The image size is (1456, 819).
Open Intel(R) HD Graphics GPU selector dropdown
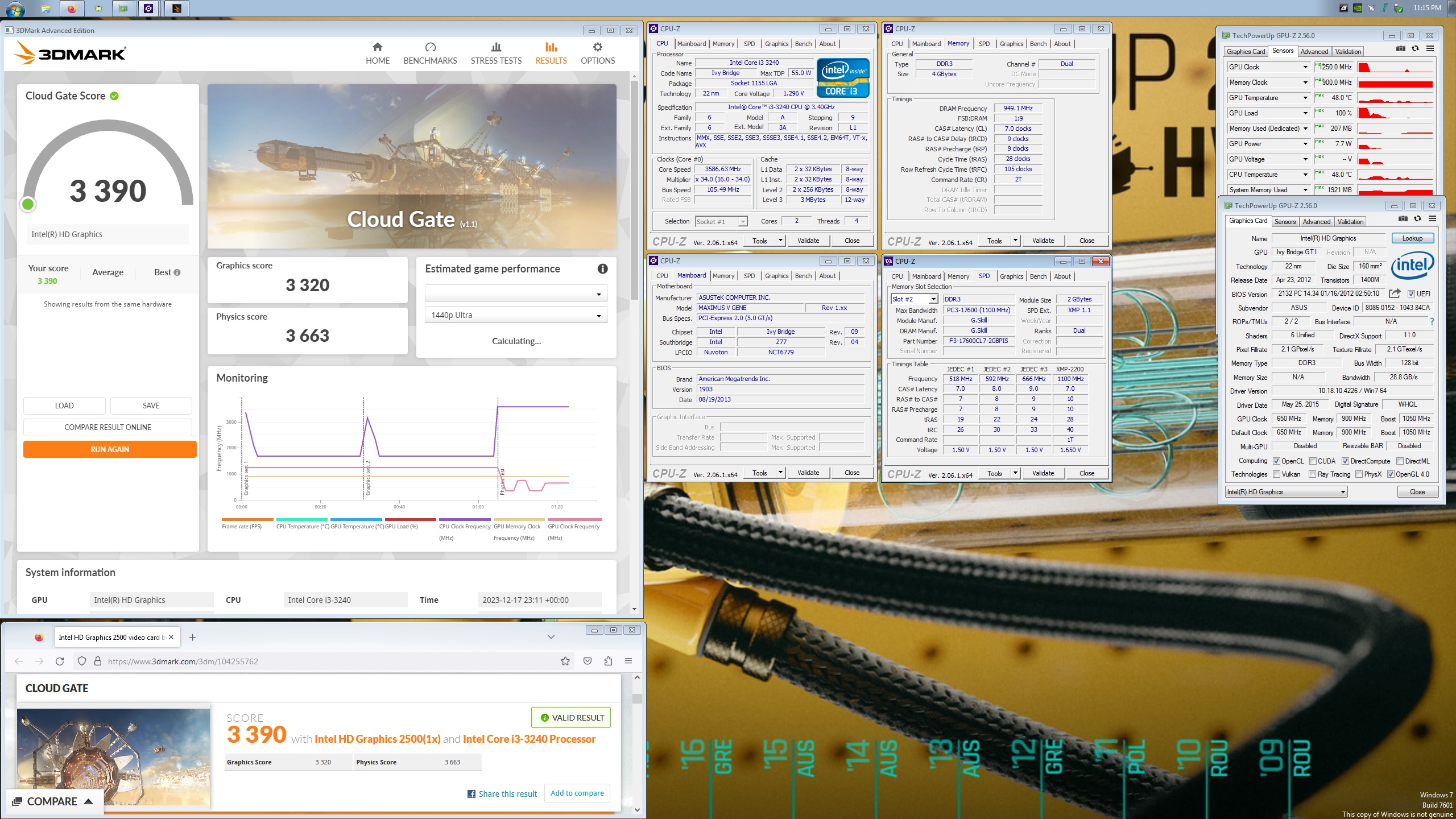click(1287, 492)
